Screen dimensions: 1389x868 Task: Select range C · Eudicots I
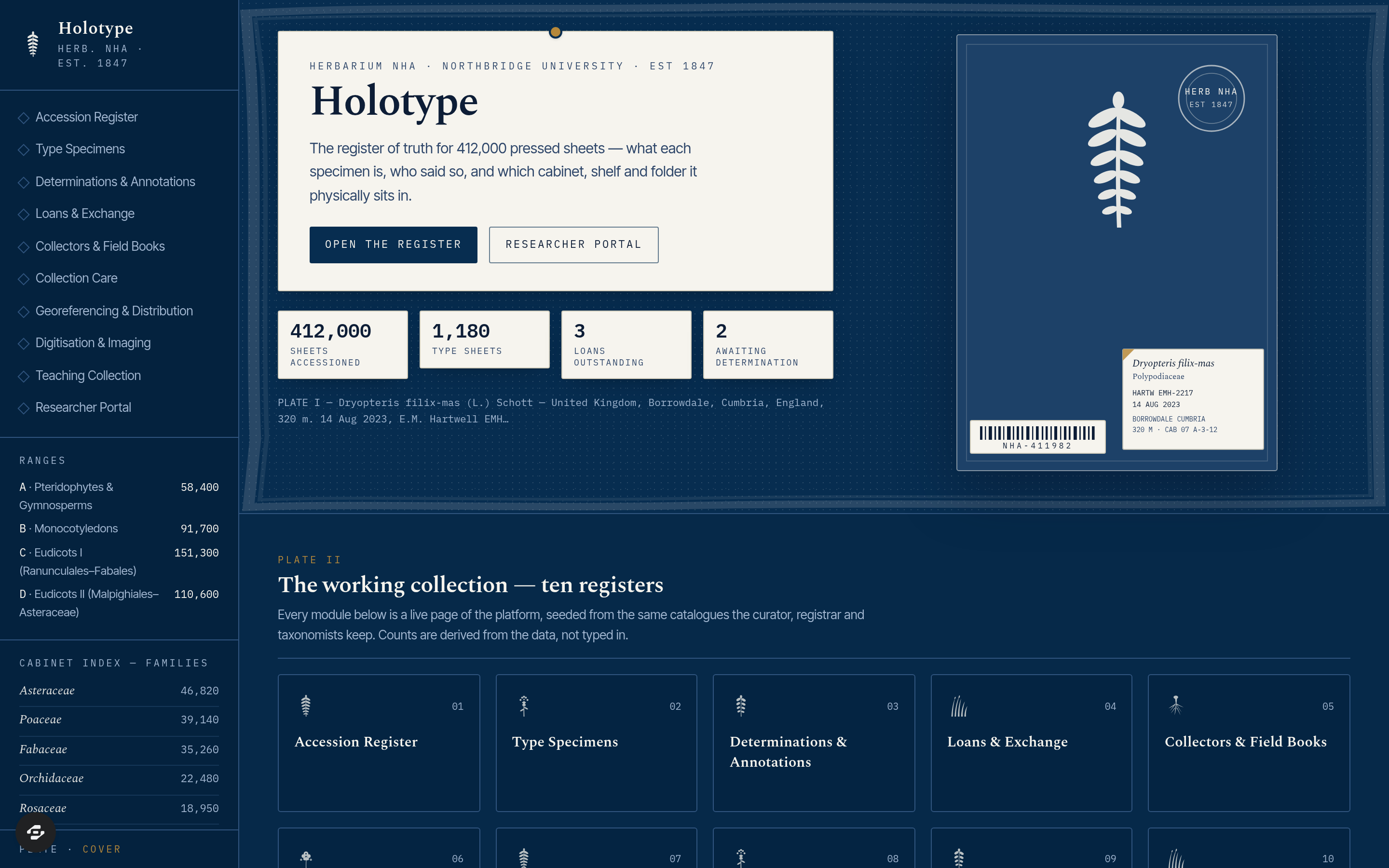click(x=119, y=562)
